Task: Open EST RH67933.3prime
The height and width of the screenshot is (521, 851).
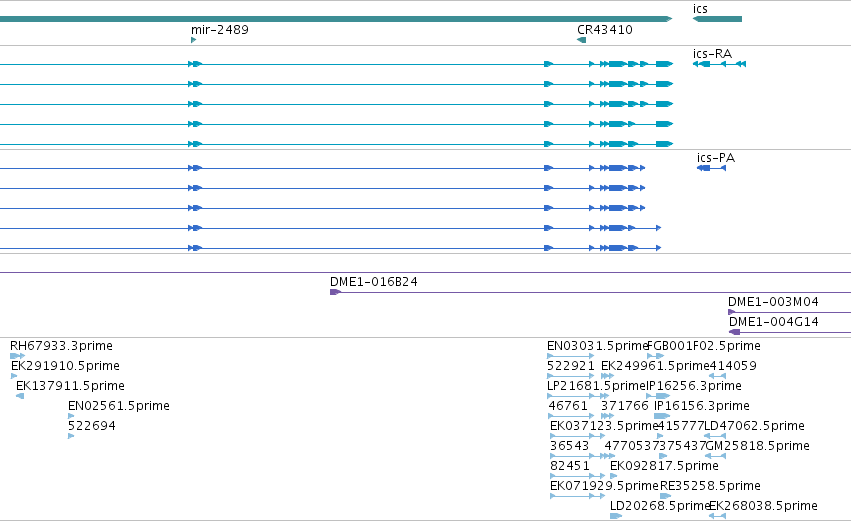Action: 61,346
